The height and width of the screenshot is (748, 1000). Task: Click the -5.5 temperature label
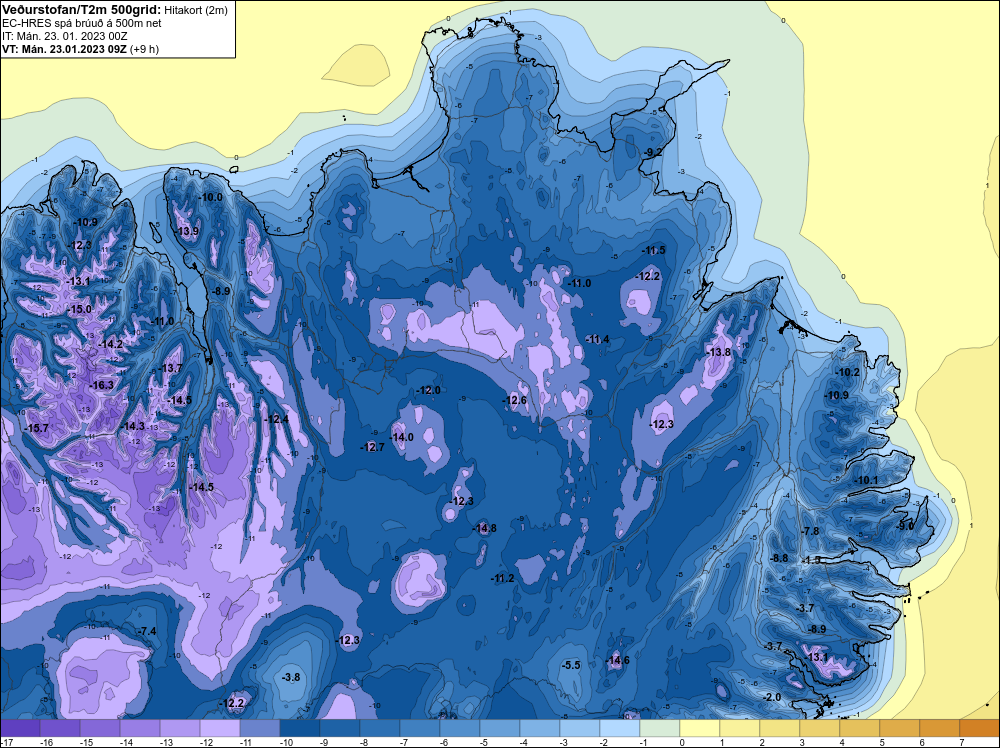tap(571, 665)
